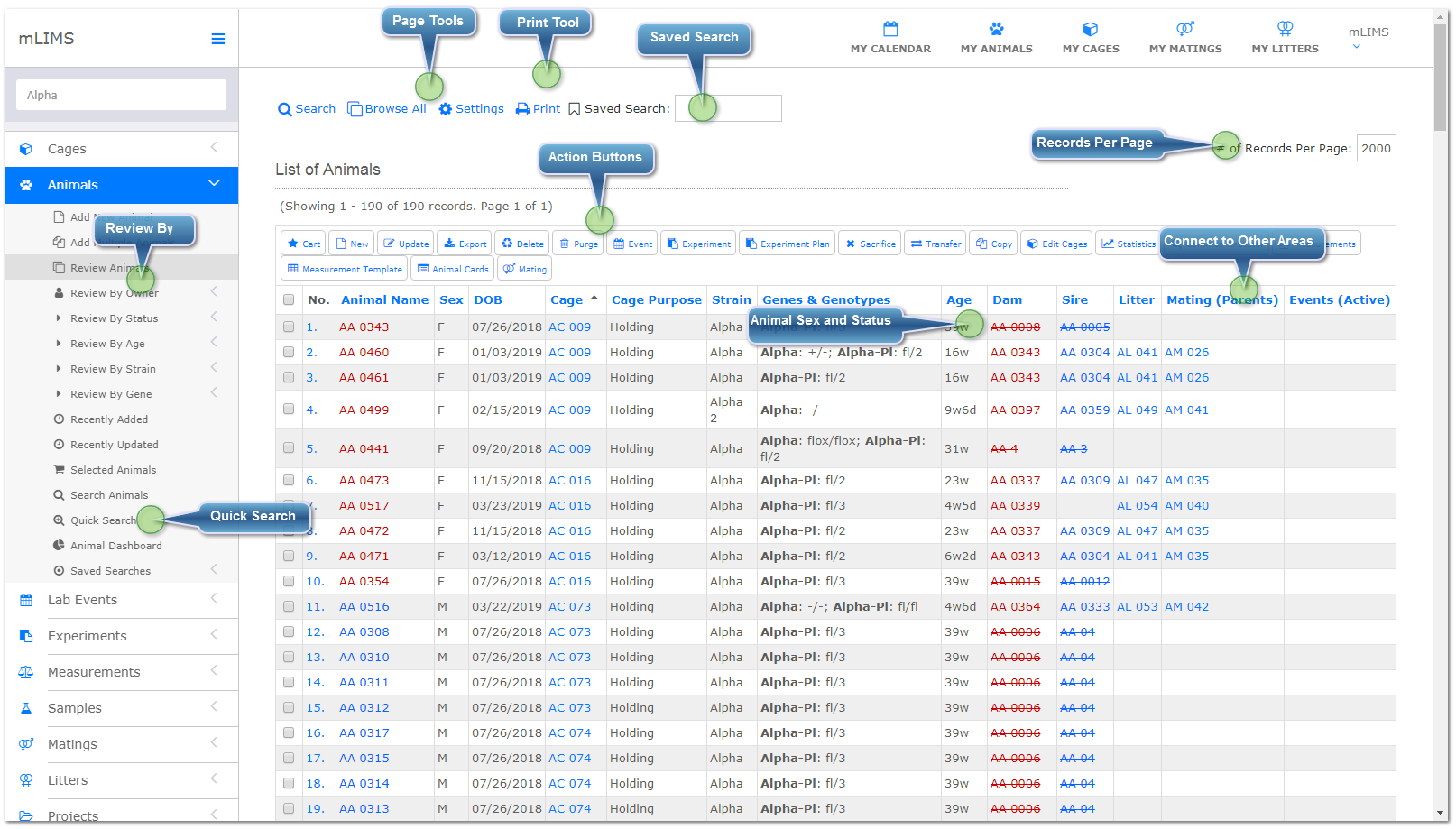Open the Experiments sidebar section
1456x829 pixels.
pyautogui.click(x=121, y=636)
